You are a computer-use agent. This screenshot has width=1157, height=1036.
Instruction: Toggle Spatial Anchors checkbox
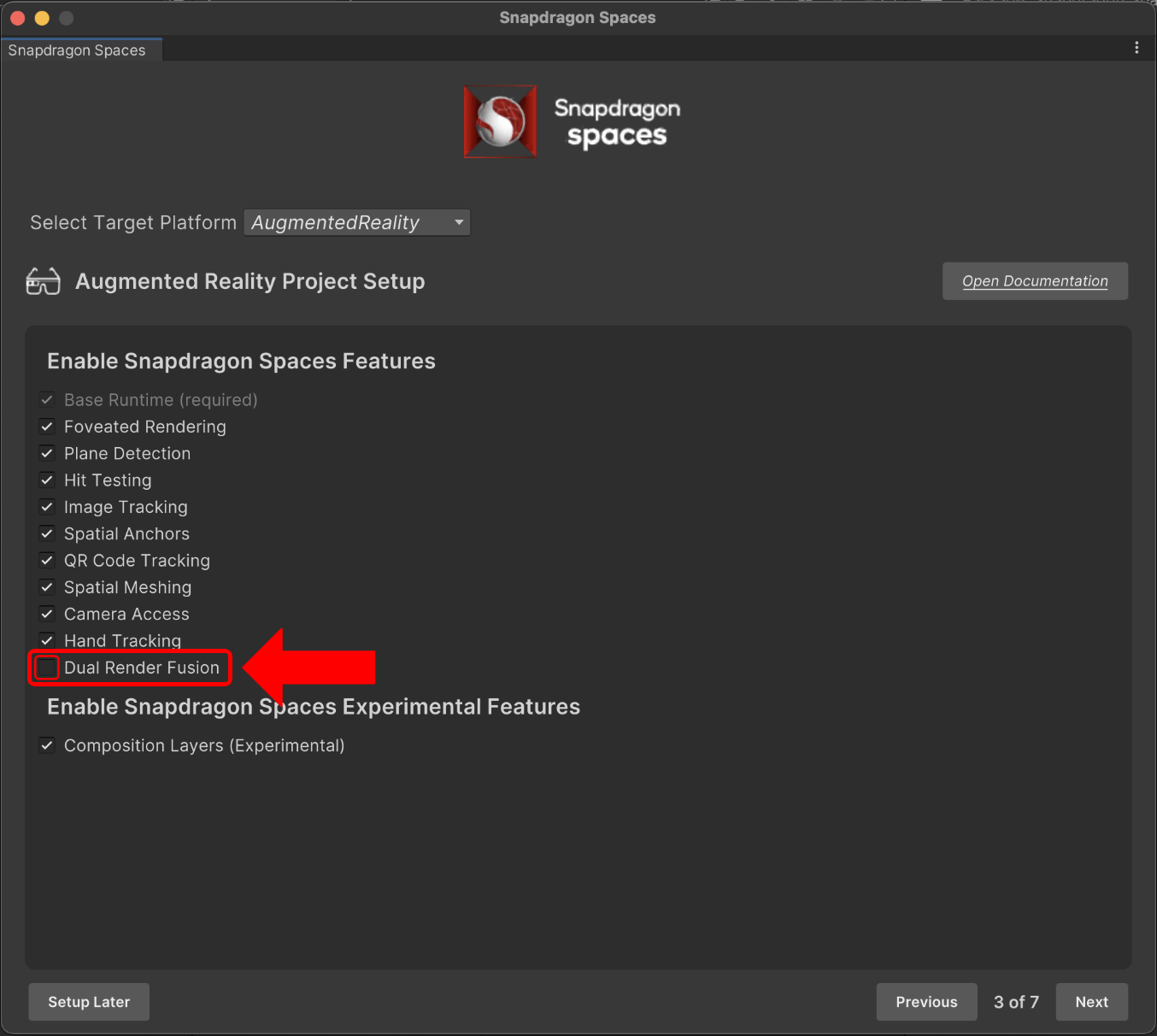click(47, 533)
